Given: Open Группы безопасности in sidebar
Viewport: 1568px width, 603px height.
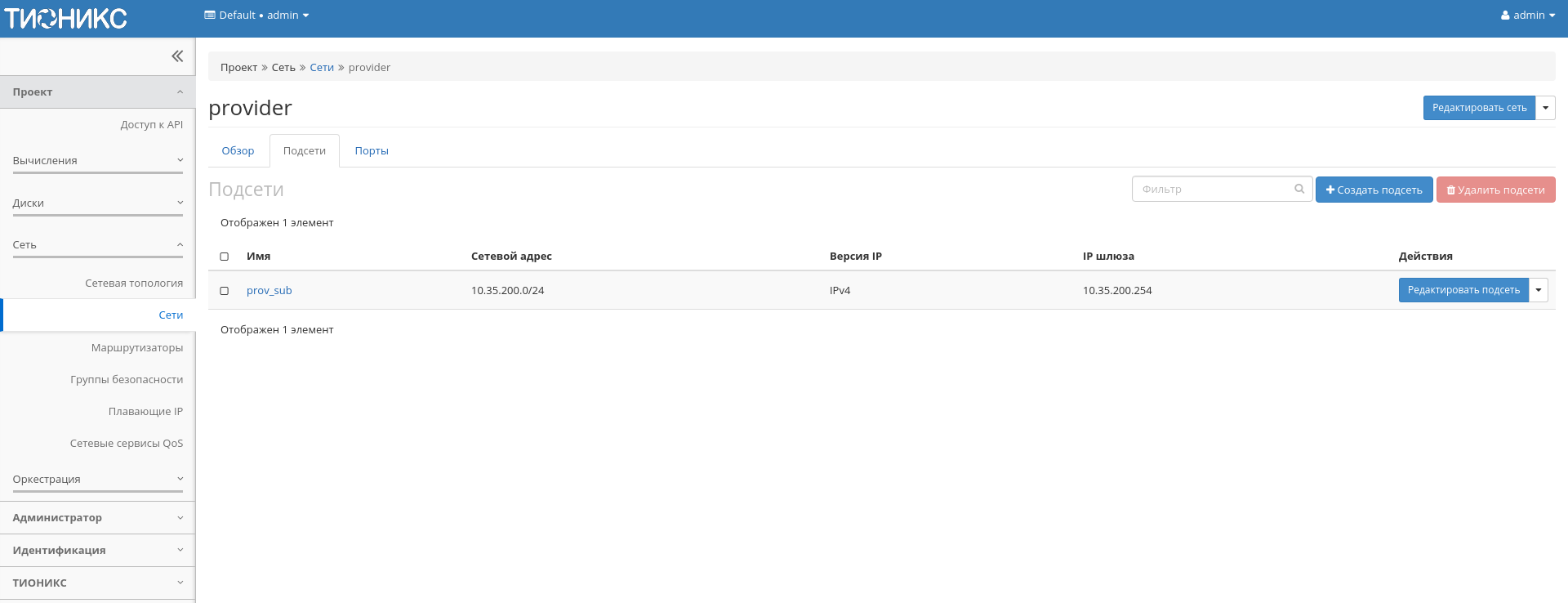Looking at the screenshot, I should pos(127,380).
